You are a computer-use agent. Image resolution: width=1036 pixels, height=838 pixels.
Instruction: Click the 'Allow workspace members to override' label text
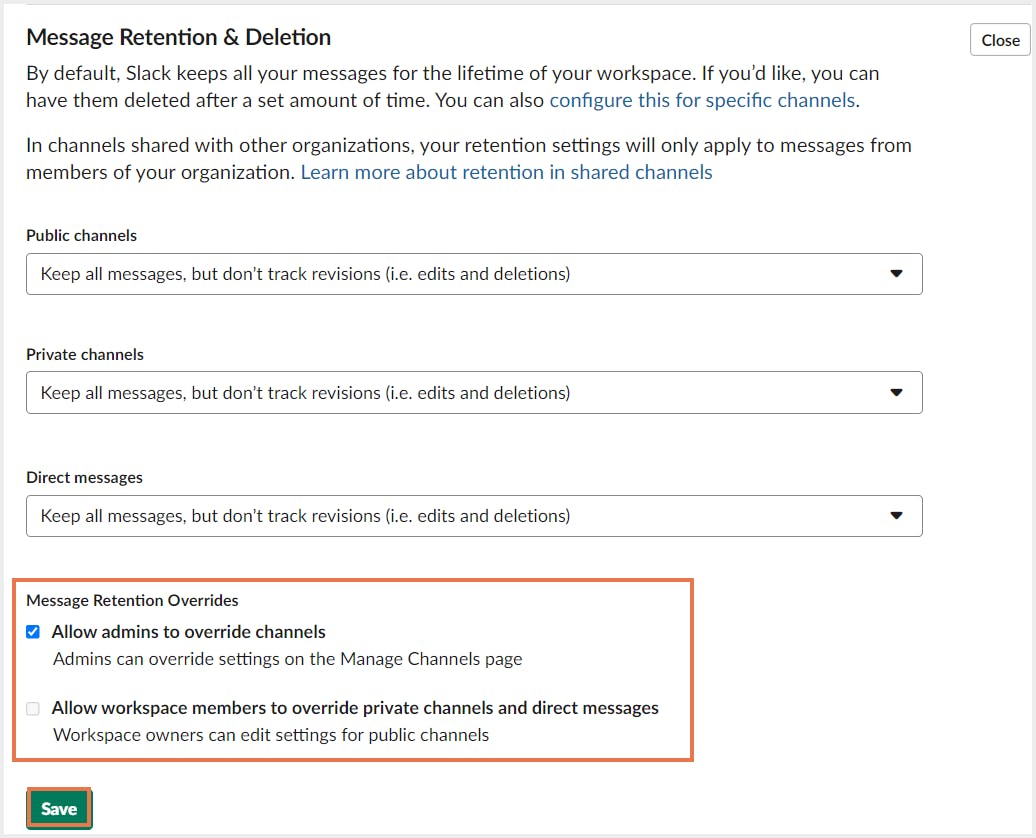coord(355,708)
